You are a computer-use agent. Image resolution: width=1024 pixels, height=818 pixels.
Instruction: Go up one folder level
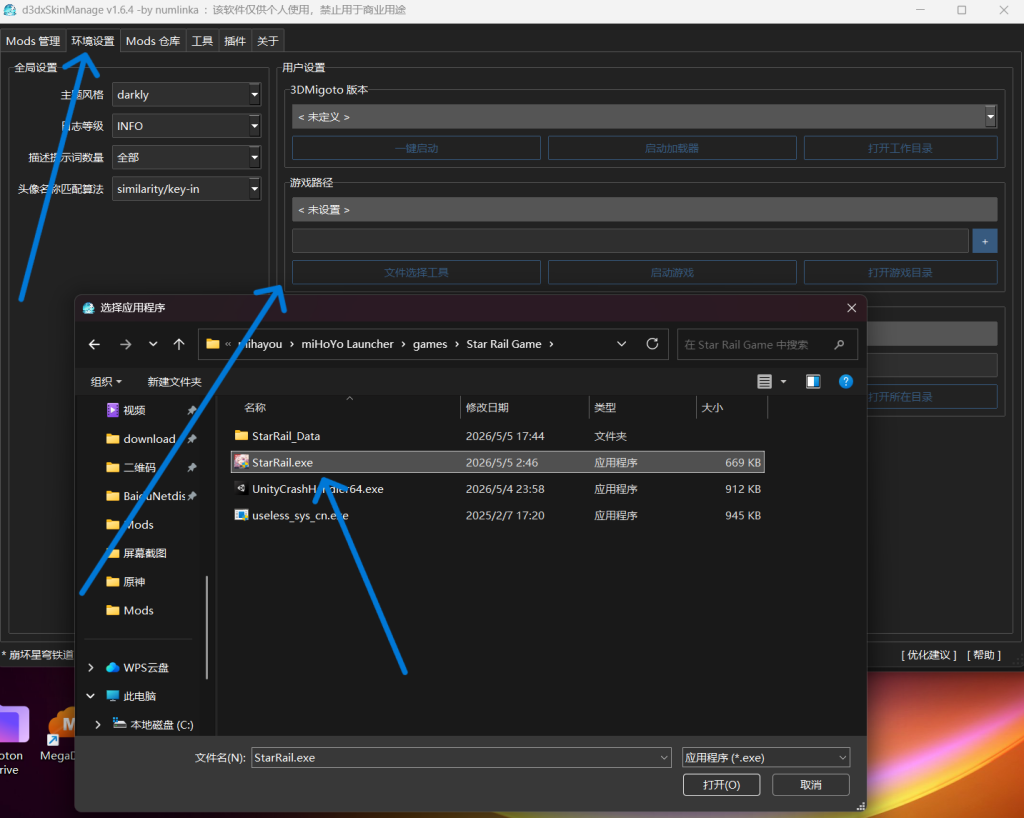pyautogui.click(x=179, y=344)
